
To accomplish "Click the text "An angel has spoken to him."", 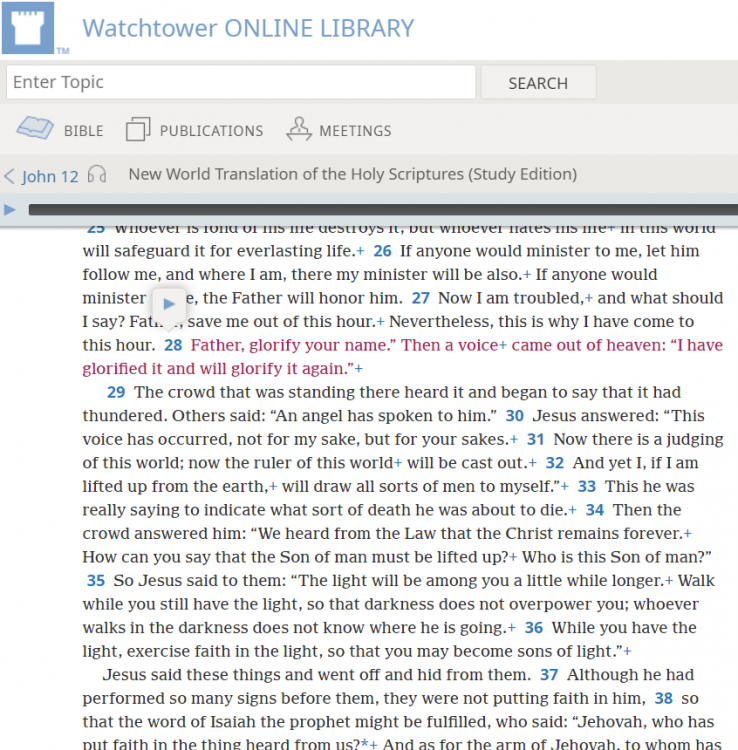I will point(384,416).
